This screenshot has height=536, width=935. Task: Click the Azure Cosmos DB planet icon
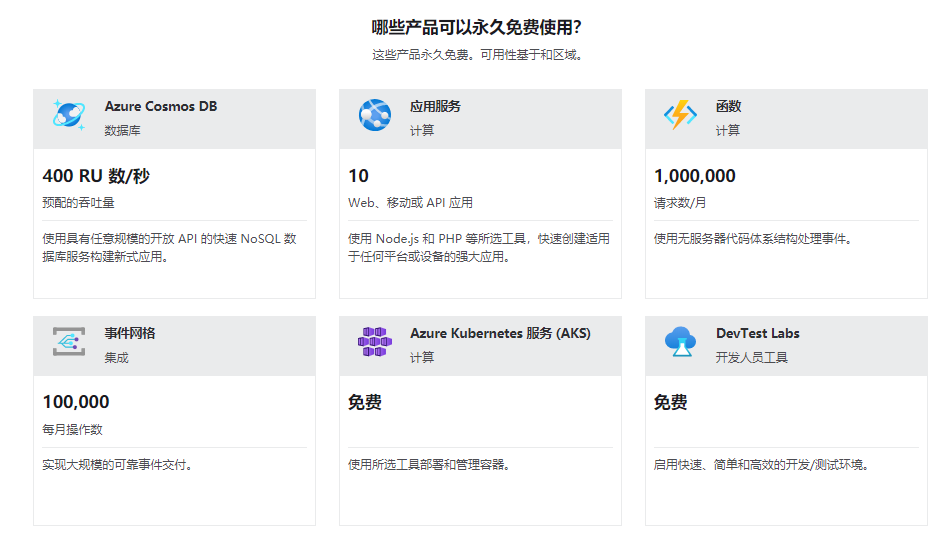coord(69,116)
